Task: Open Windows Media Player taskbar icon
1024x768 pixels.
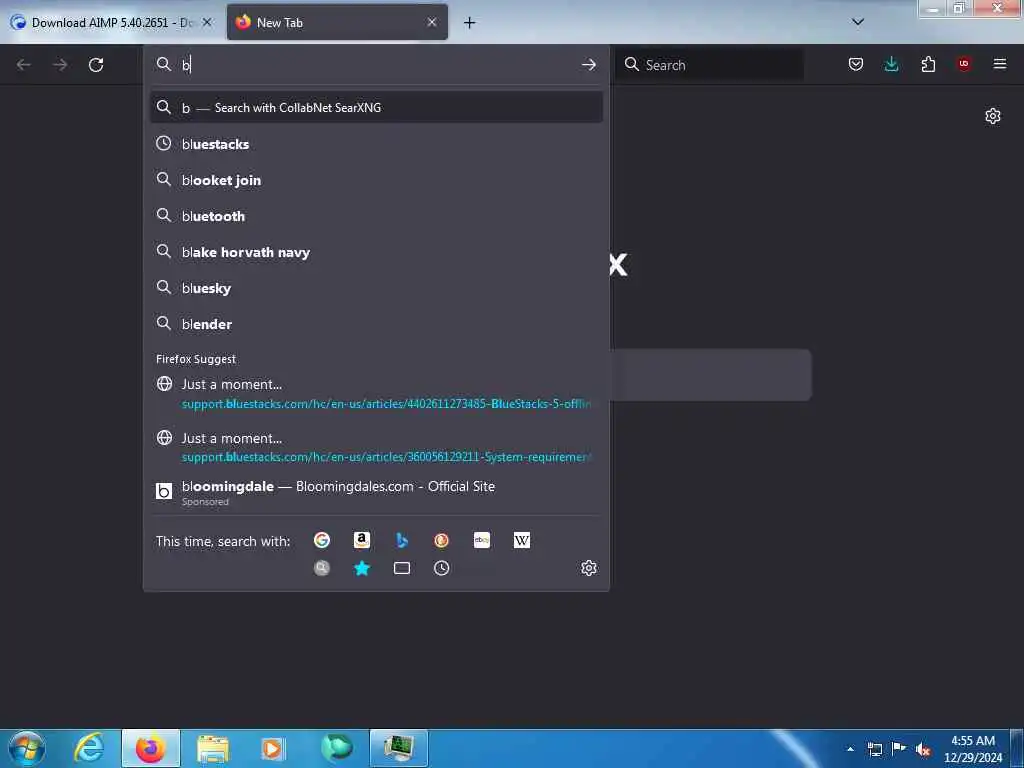Action: point(273,748)
